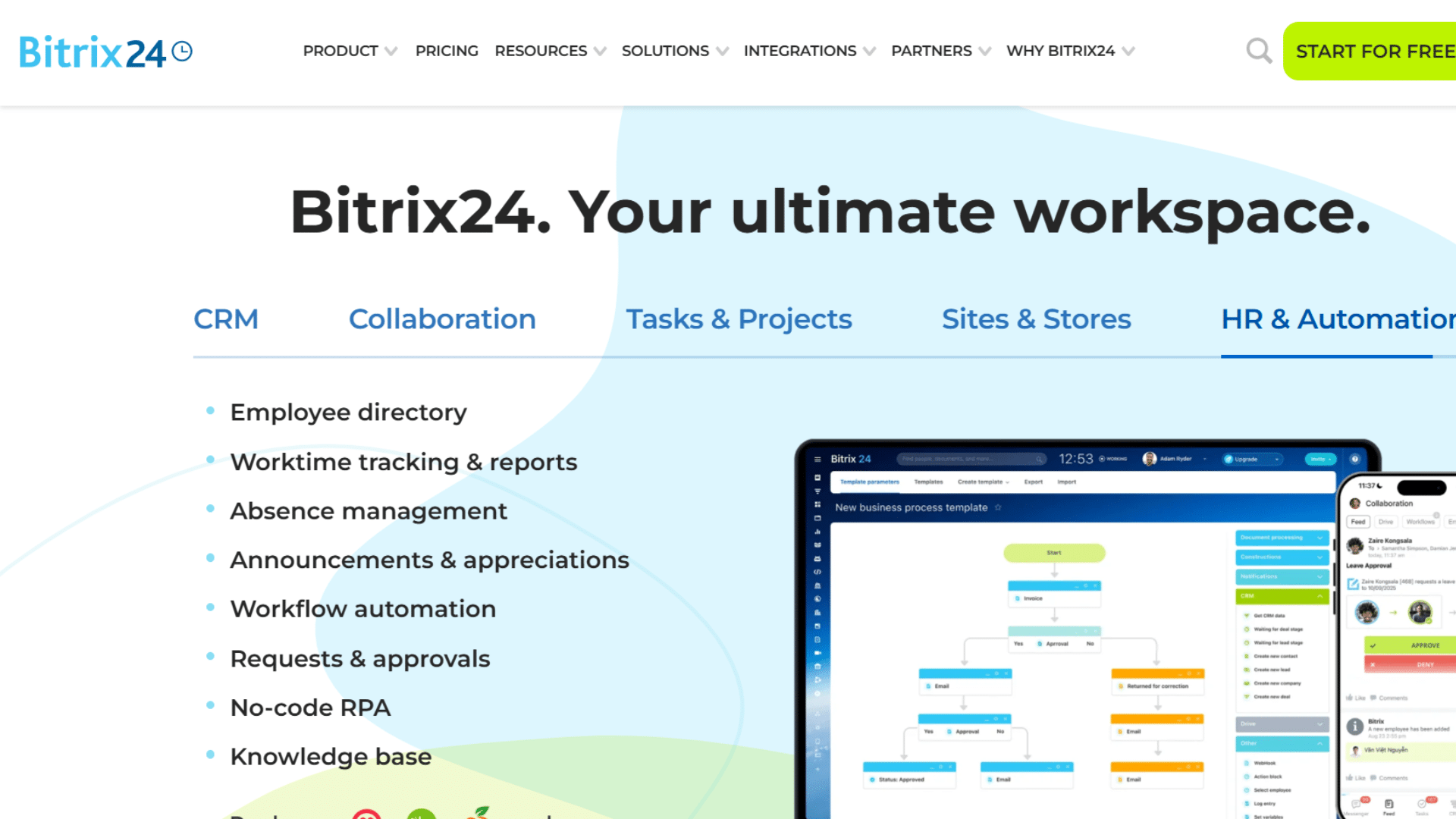Expand the PARTNERS menu
This screenshot has height=819, width=1456.
click(x=940, y=51)
